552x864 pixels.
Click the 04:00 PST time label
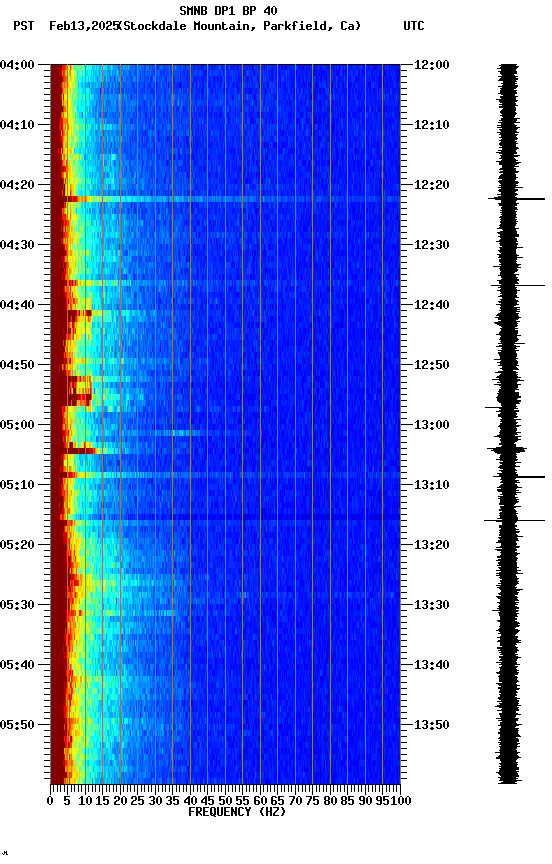[x=17, y=65]
